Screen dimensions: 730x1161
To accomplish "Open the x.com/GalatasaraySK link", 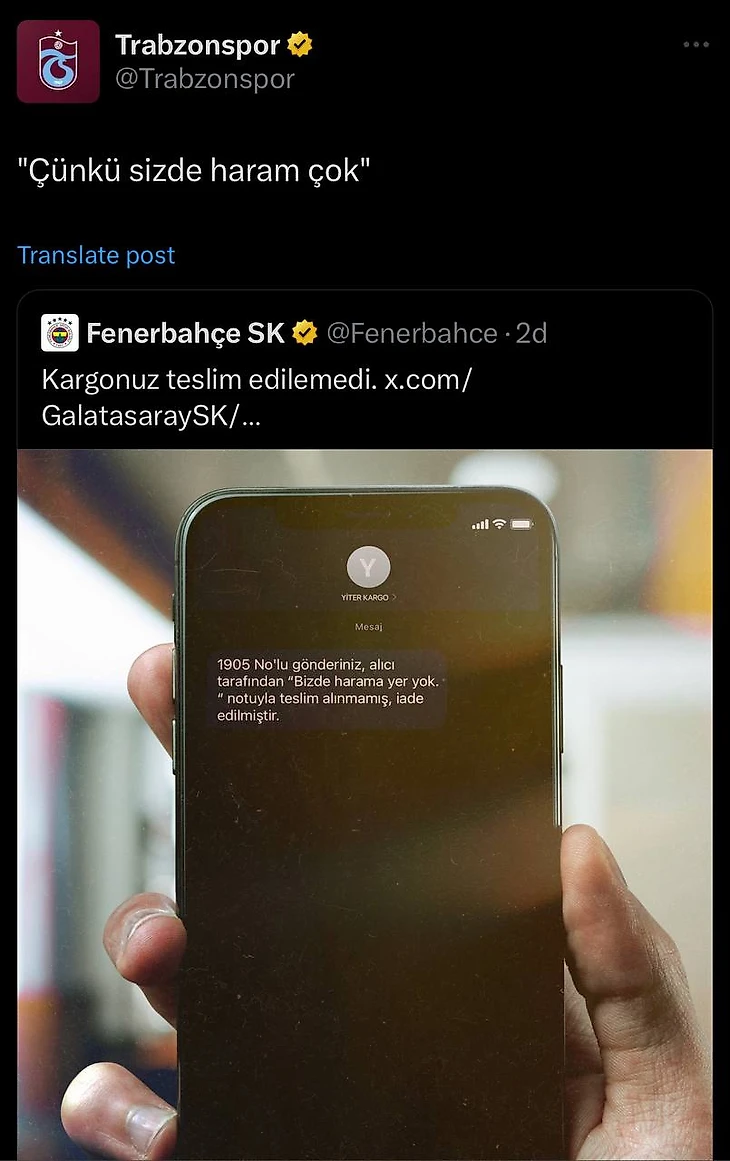I will pyautogui.click(x=256, y=398).
